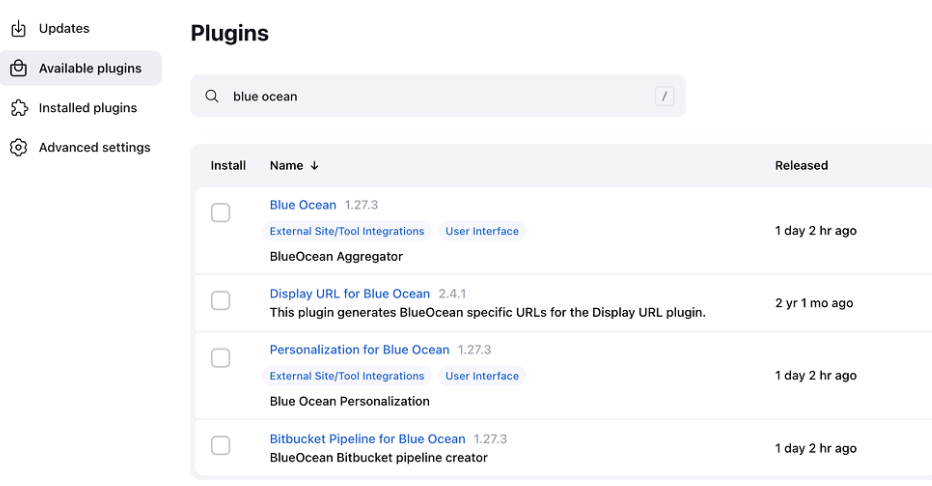
Task: Tick the Display URL for Blue Ocean checkbox
Action: coord(221,301)
